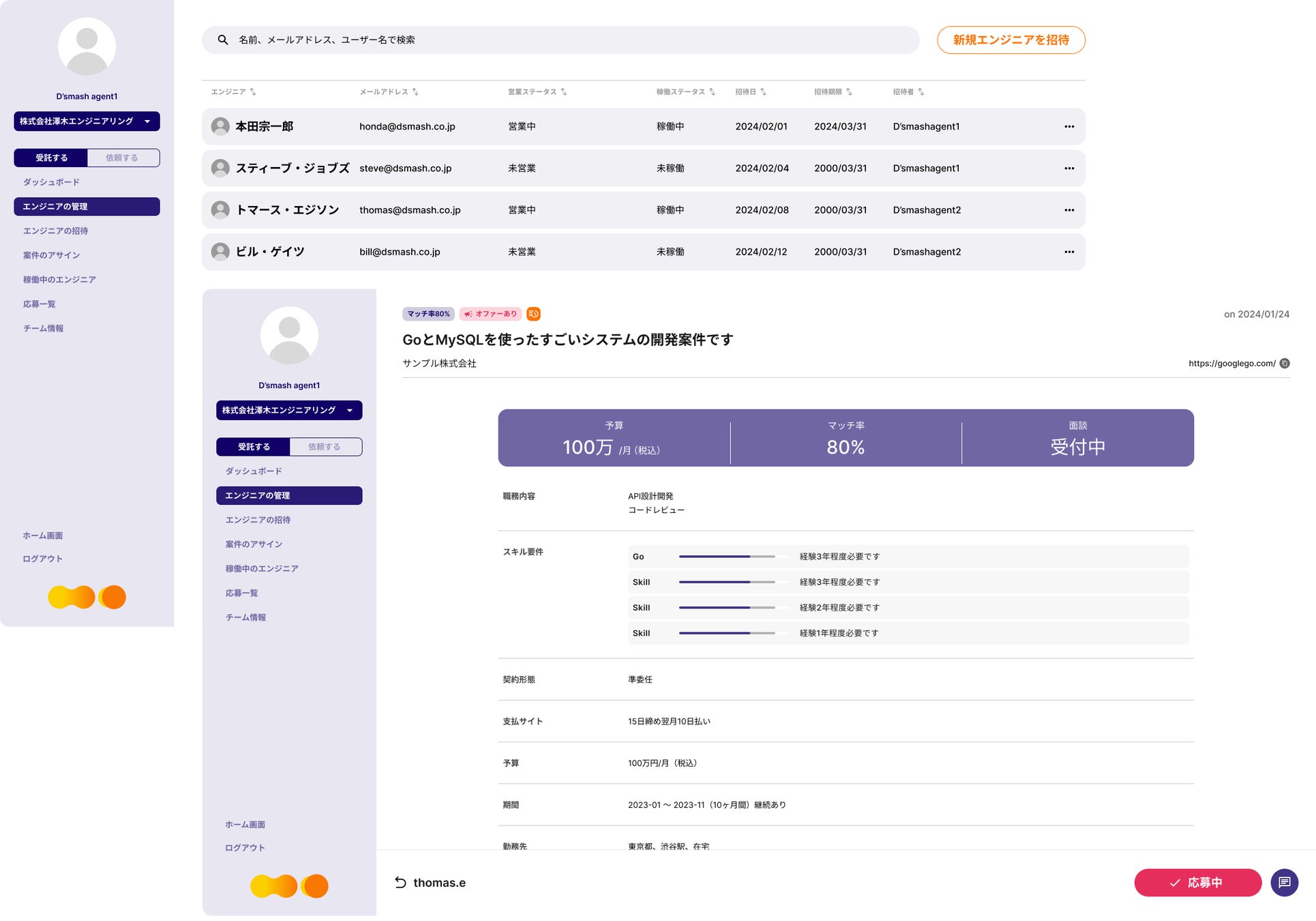Viewport: 1316px width, 921px height.
Task: Open the chat message bubble icon
Action: click(1284, 882)
